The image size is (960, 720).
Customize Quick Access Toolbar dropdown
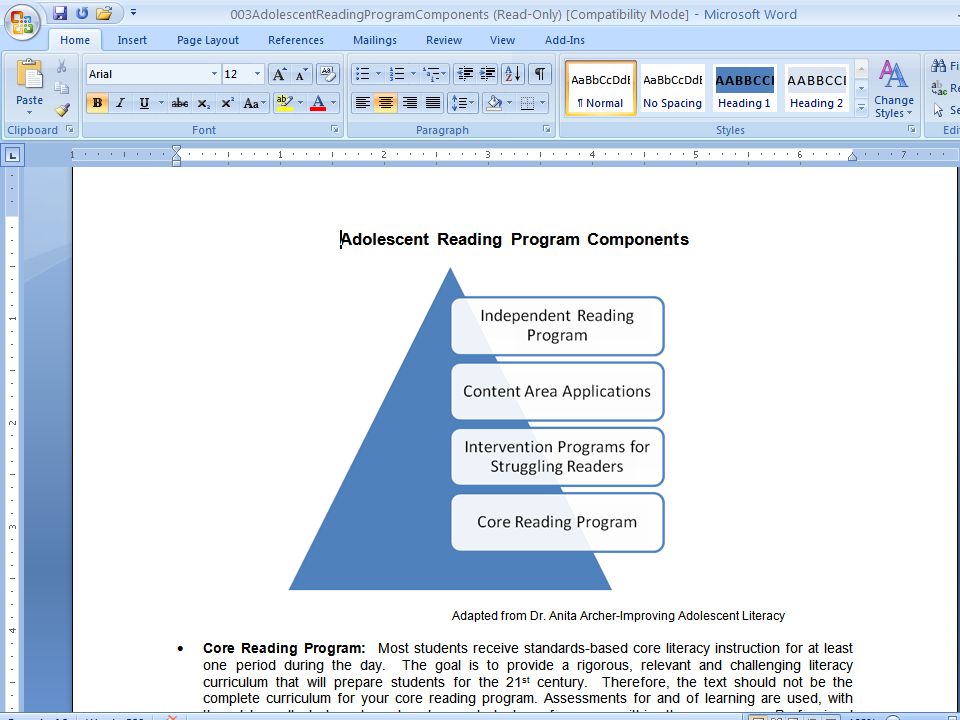coord(133,12)
